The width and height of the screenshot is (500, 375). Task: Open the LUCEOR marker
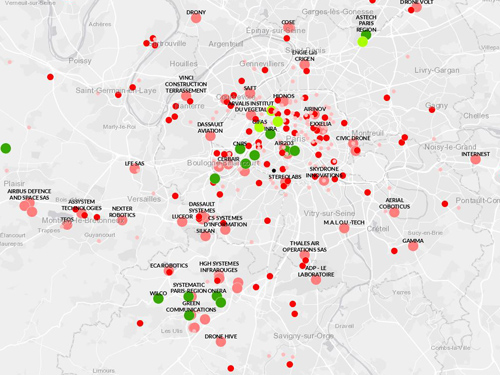click(182, 222)
